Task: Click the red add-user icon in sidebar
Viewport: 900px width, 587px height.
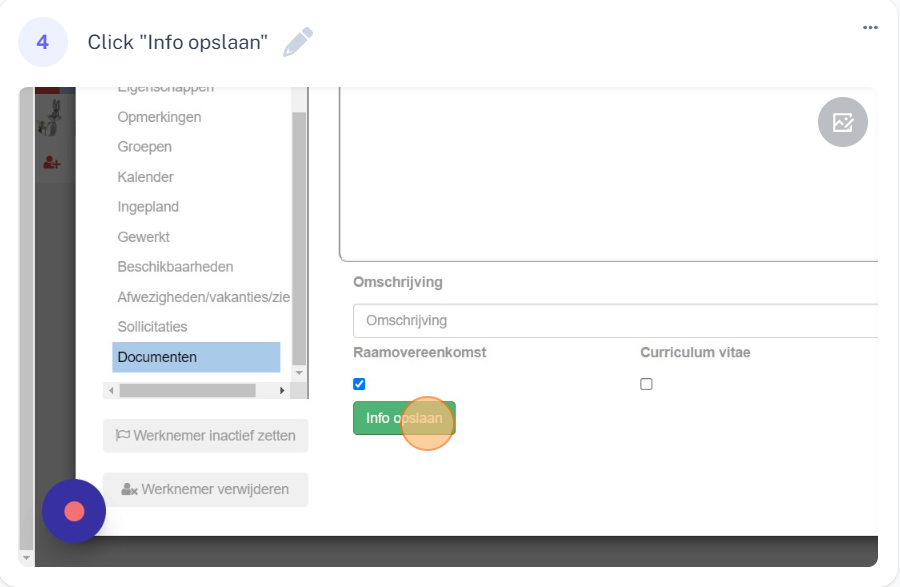Action: click(52, 163)
